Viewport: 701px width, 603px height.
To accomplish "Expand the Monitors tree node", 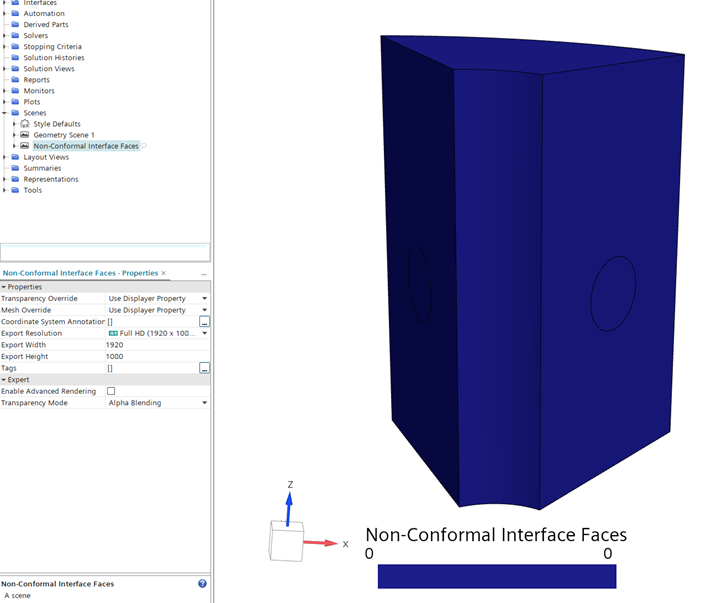I will tap(4, 90).
